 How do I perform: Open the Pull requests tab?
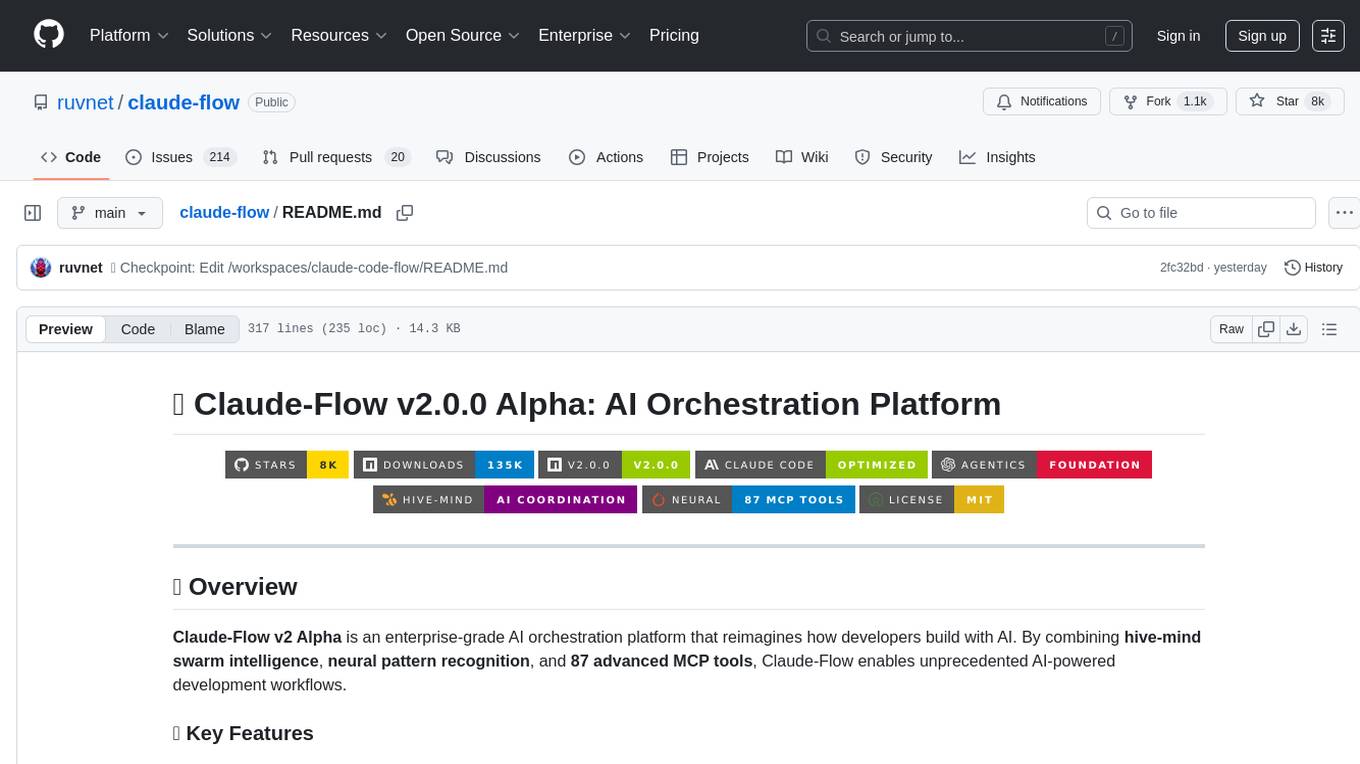(336, 157)
